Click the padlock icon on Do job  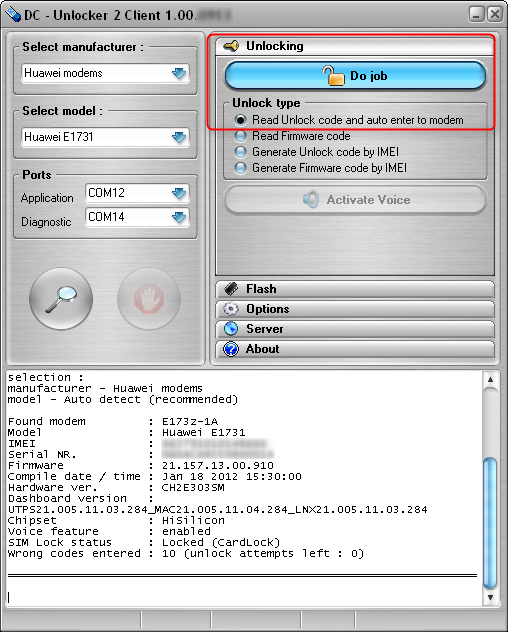click(x=333, y=75)
